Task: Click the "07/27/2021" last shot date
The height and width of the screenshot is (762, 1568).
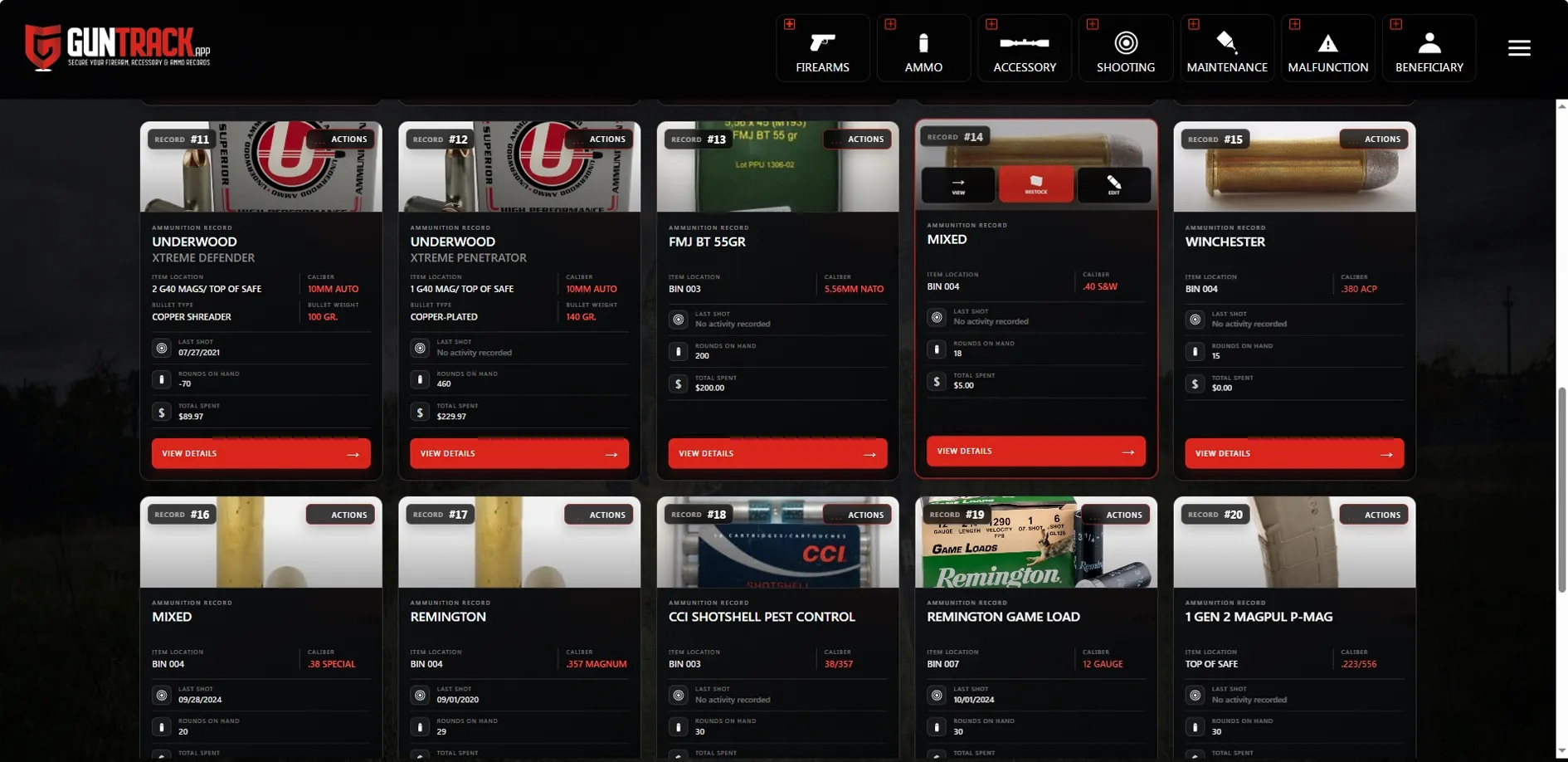Action: click(x=199, y=353)
